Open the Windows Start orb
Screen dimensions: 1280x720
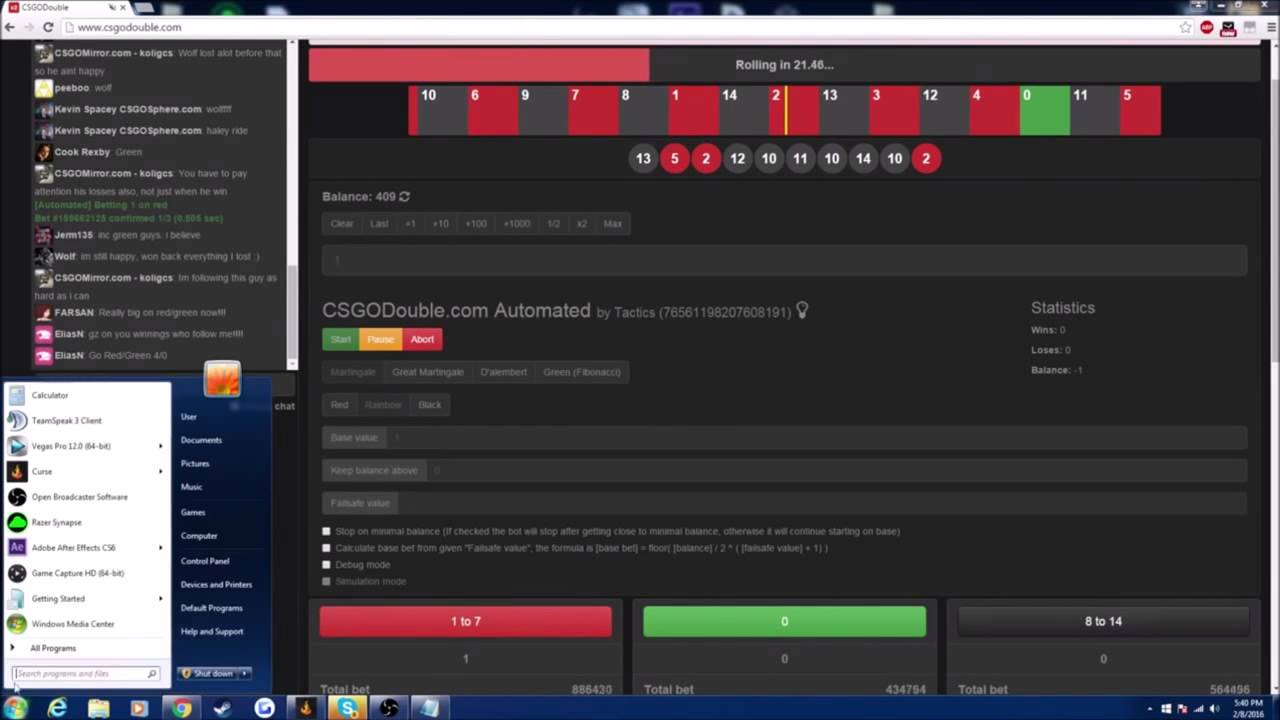pos(16,708)
